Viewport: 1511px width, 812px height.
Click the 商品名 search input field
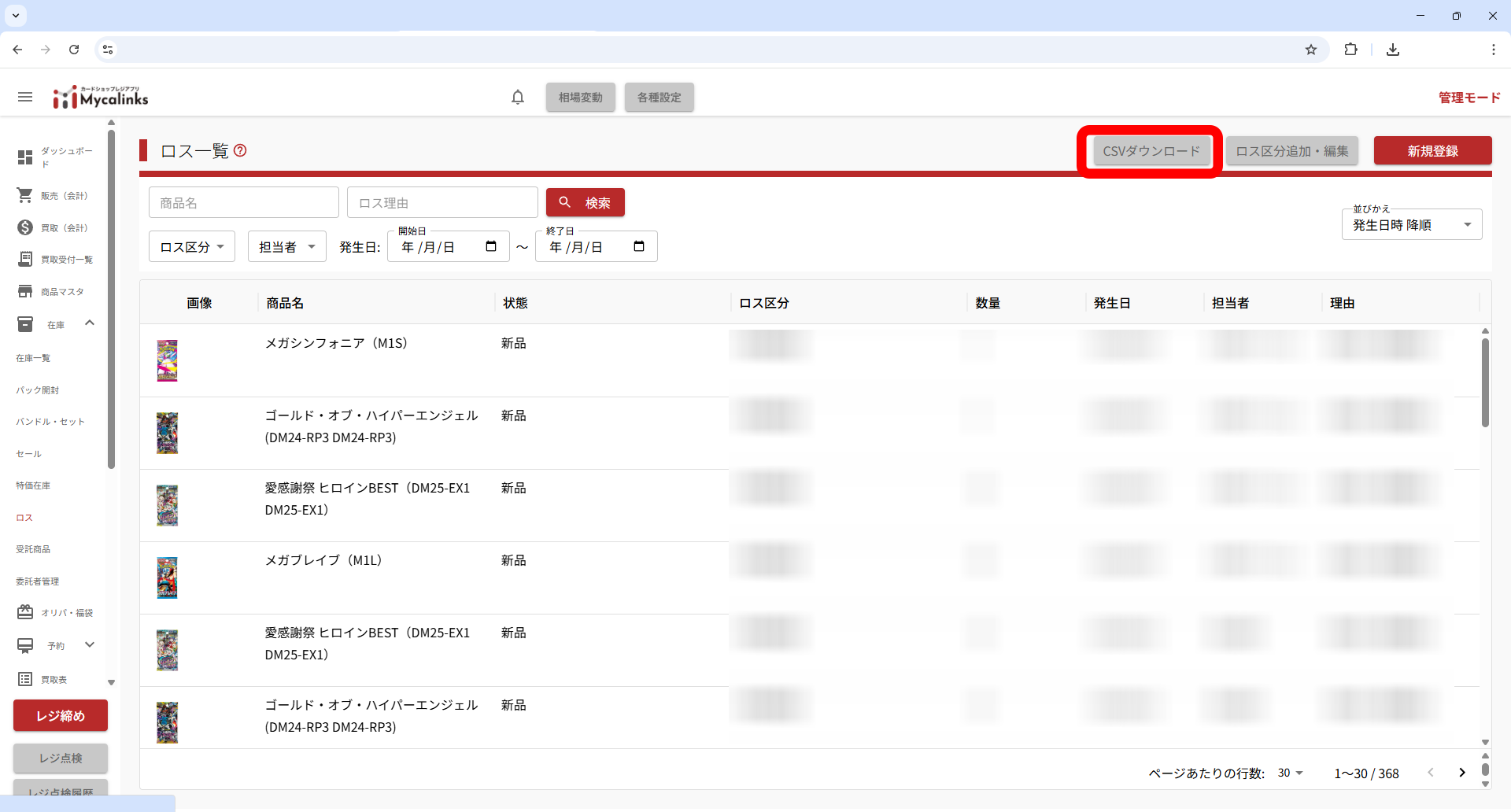click(244, 203)
